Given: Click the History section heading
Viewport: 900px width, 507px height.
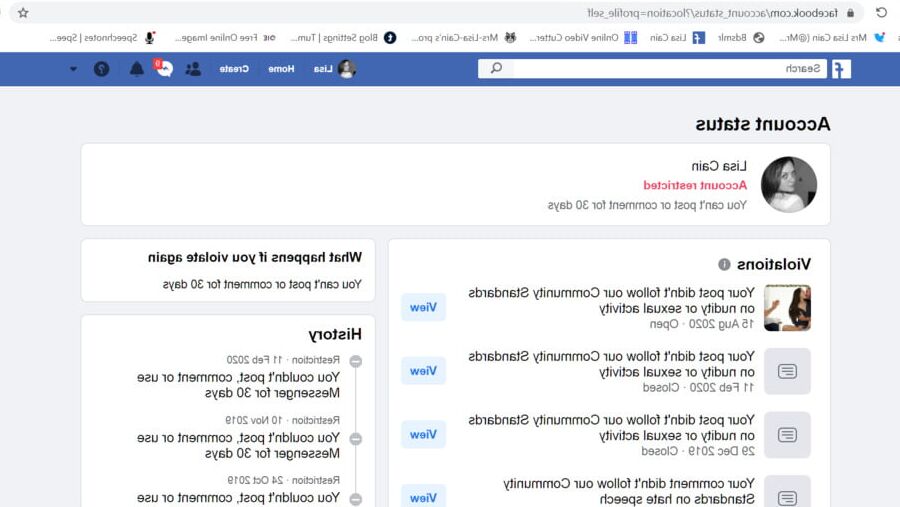Looking at the screenshot, I should pyautogui.click(x=335, y=334).
